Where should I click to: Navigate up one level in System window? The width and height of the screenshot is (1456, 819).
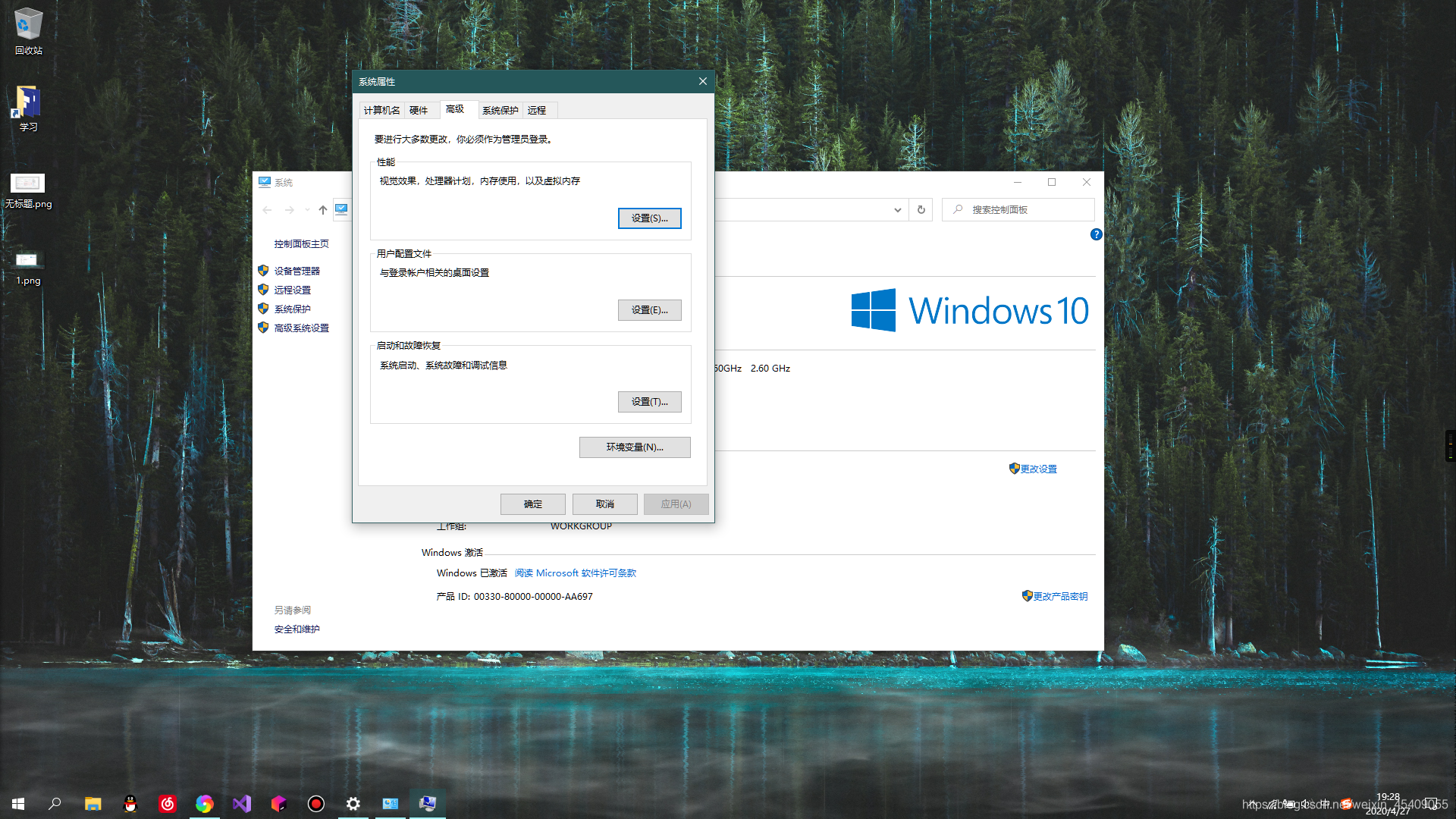pos(323,210)
